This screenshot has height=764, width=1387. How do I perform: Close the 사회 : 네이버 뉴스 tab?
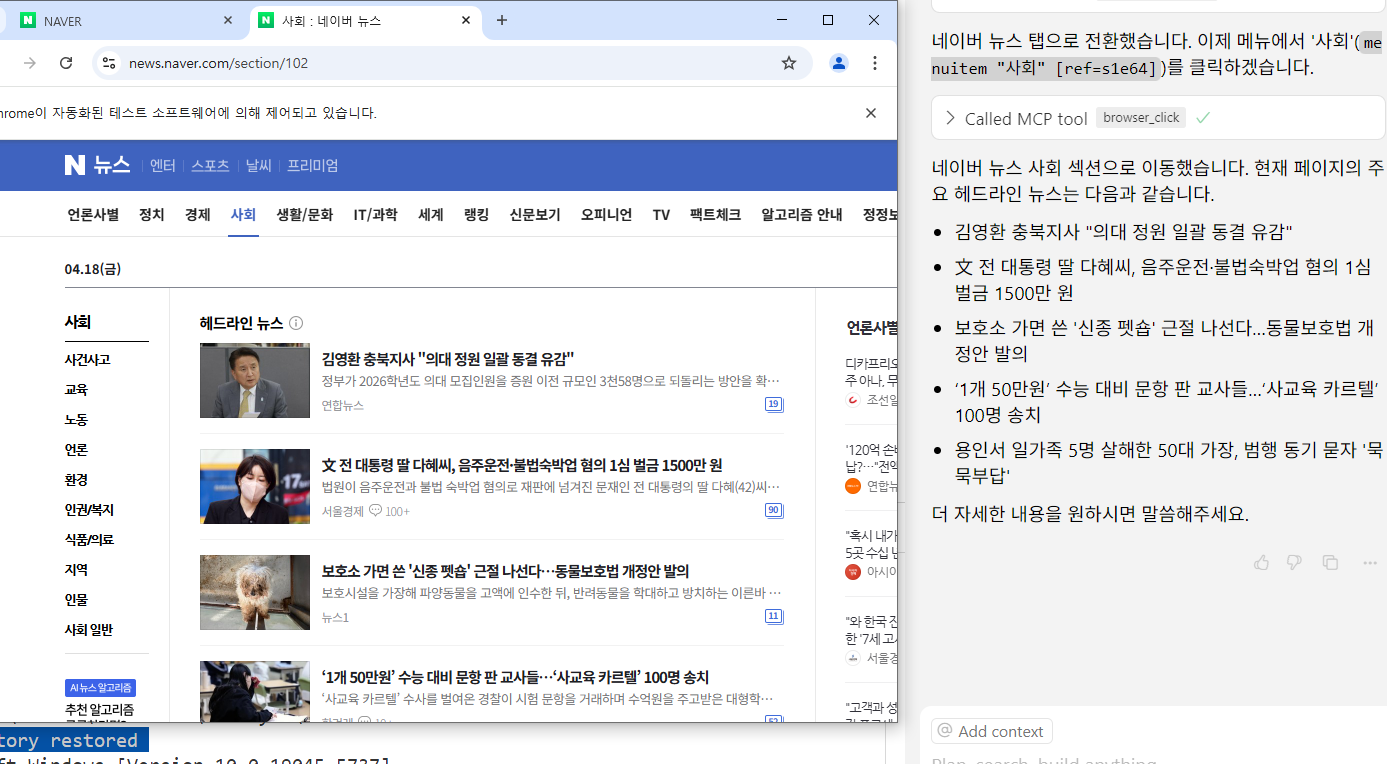point(466,20)
